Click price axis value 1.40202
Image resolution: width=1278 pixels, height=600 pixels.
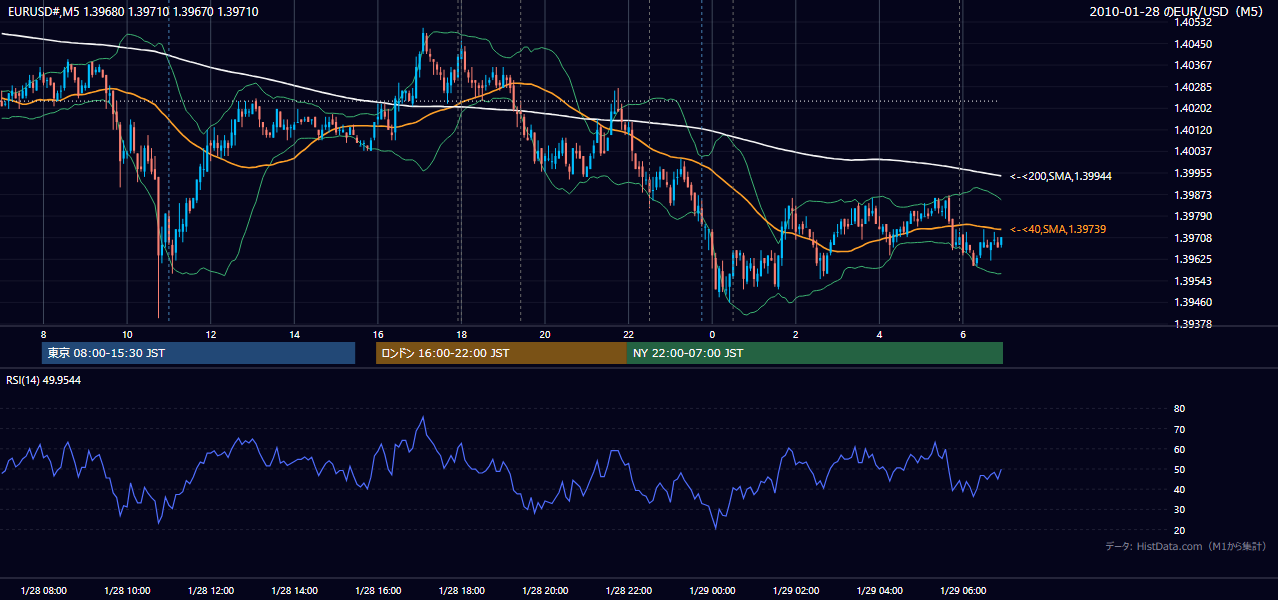1192,108
